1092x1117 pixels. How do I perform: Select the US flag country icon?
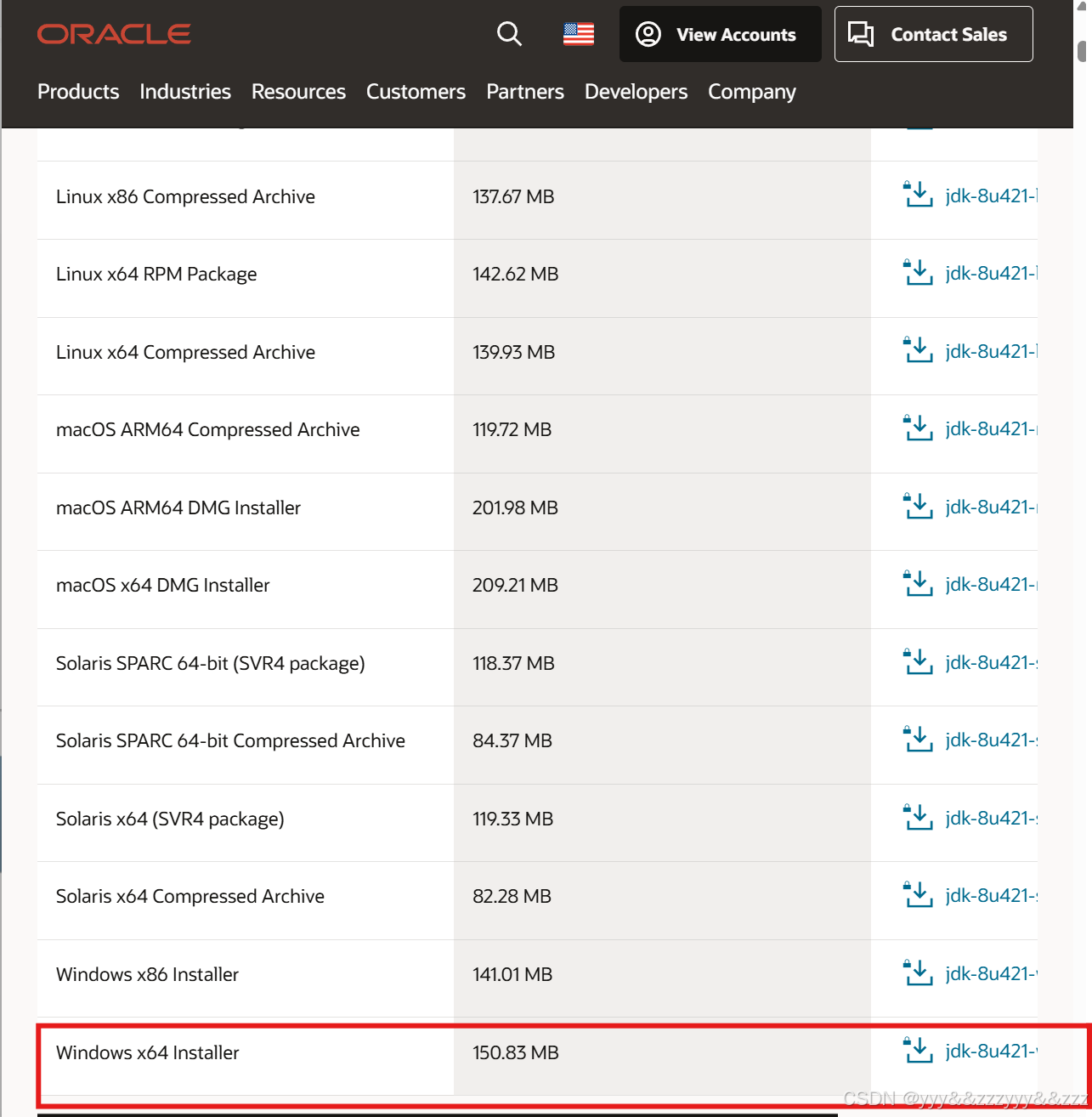579,34
